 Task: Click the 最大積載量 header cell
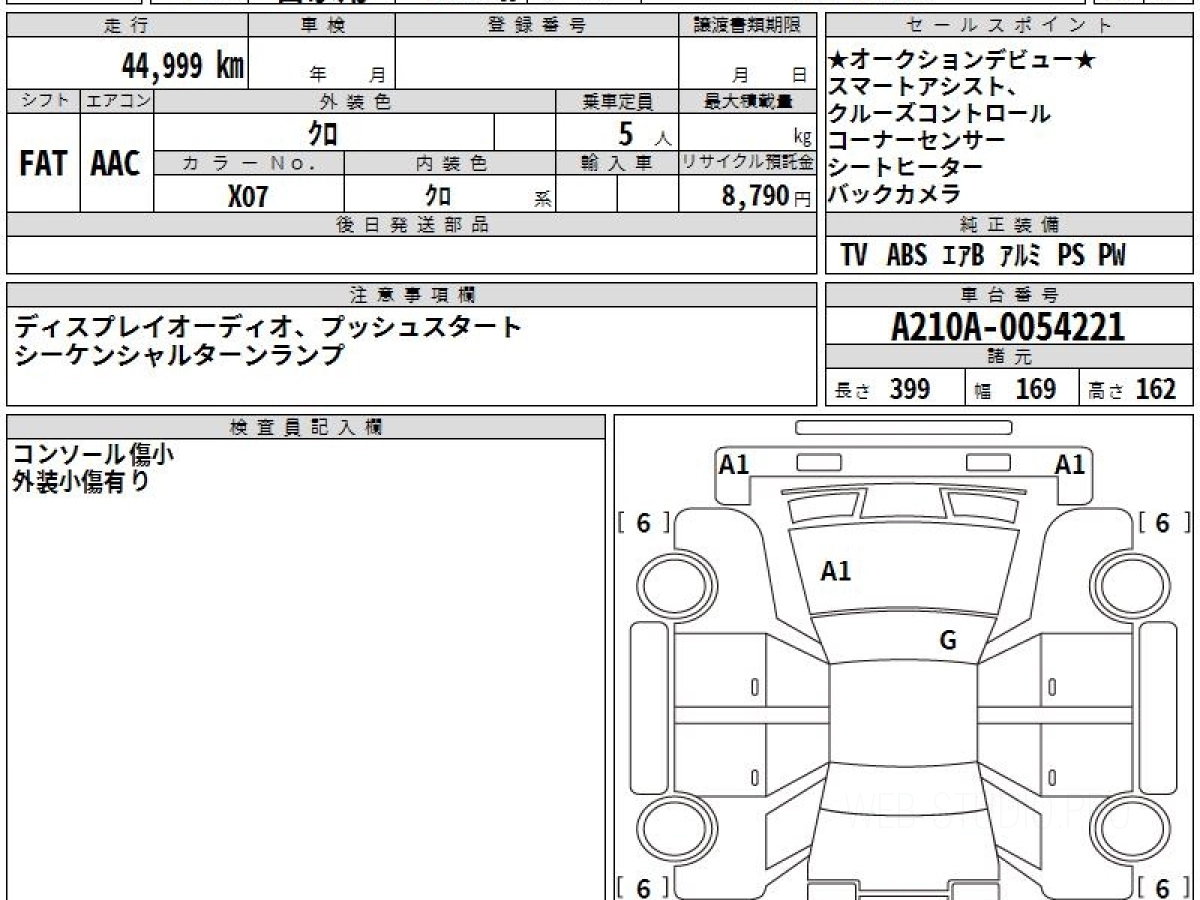pyautogui.click(x=747, y=101)
